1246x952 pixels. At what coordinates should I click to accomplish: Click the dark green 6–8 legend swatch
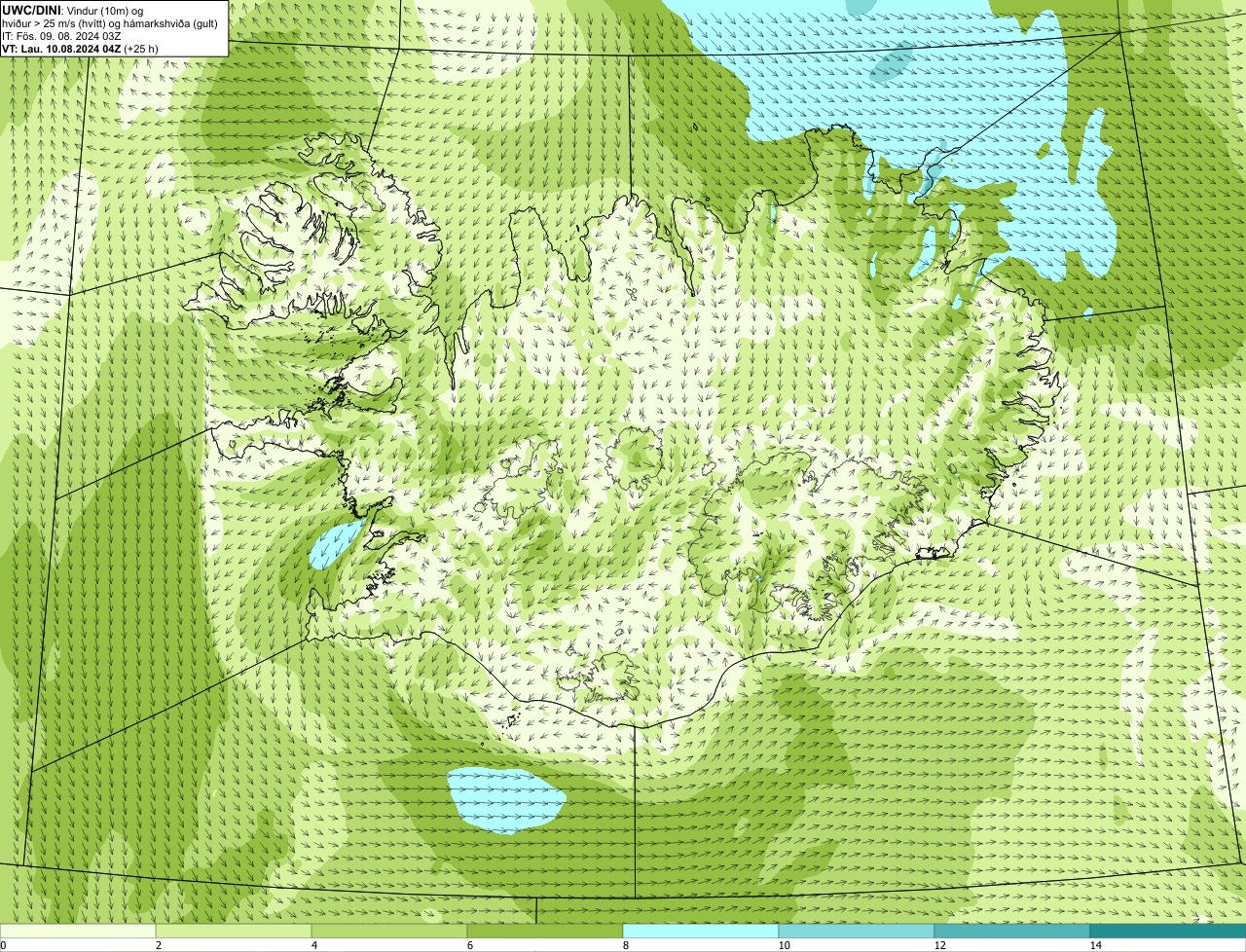(x=545, y=932)
